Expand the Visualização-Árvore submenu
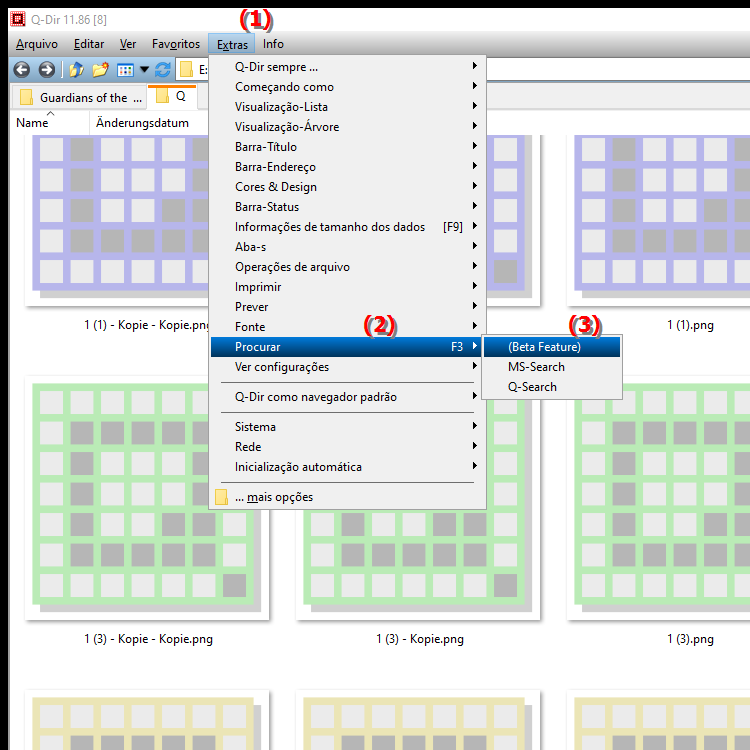750x750 pixels. tap(348, 127)
